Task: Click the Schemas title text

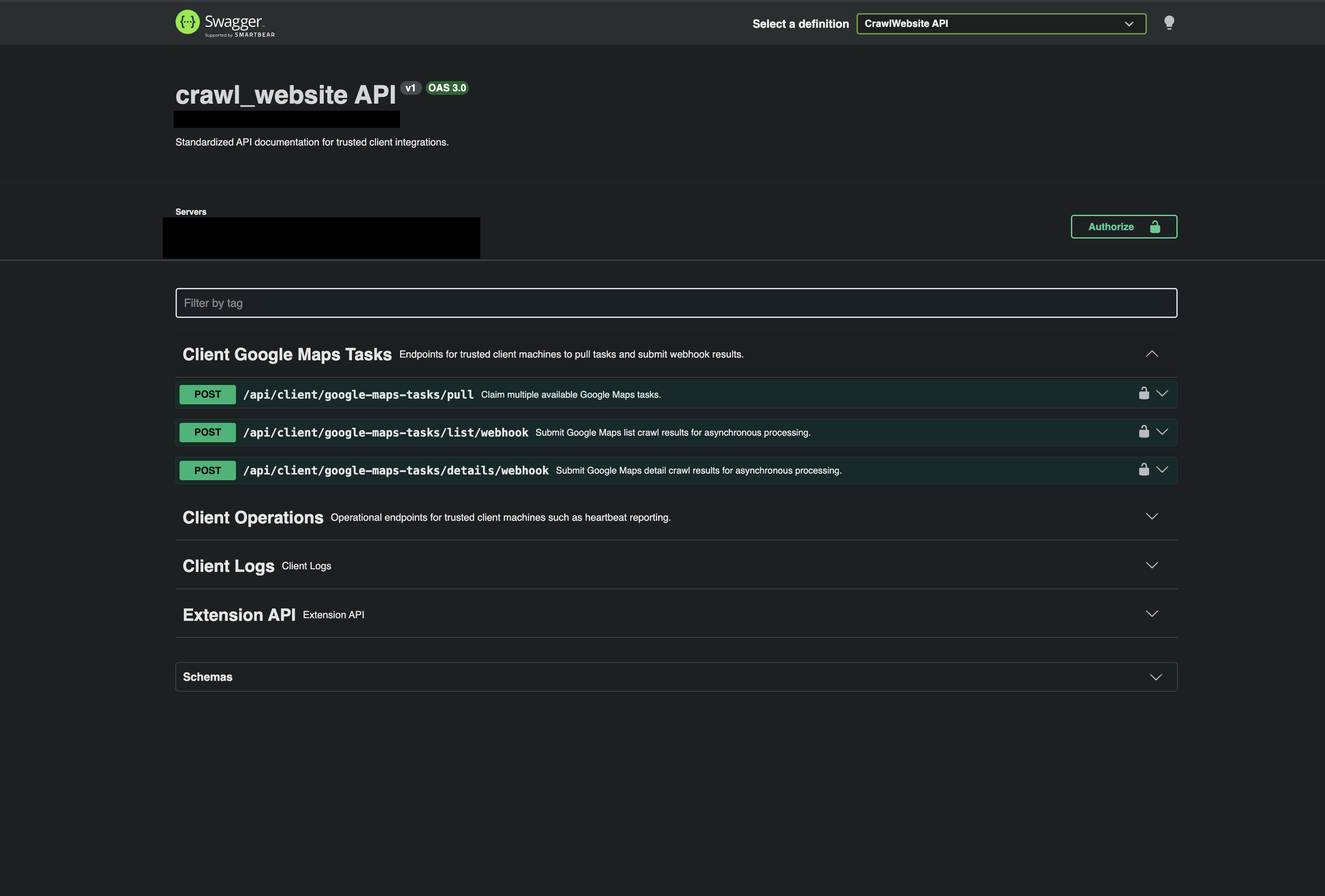Action: point(208,677)
